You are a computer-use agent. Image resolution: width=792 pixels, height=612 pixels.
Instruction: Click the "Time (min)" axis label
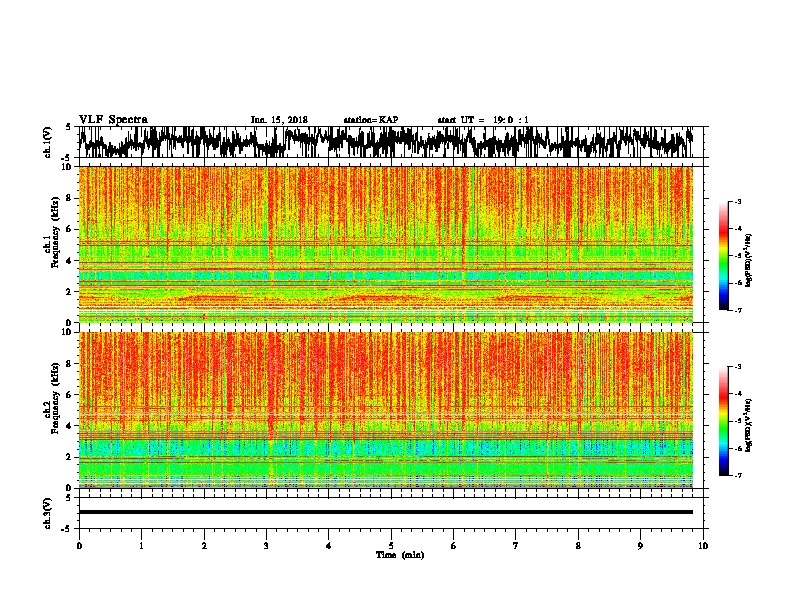pos(400,555)
